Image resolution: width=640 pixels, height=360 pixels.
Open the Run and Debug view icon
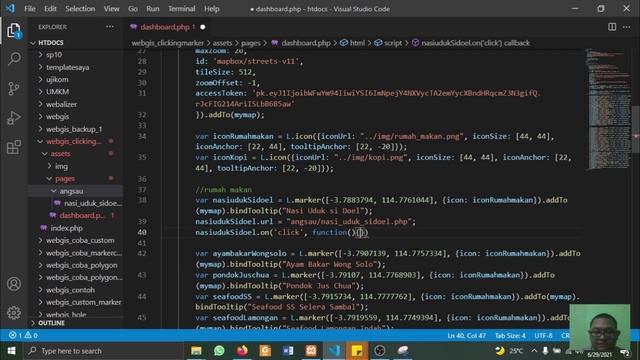[x=13, y=118]
